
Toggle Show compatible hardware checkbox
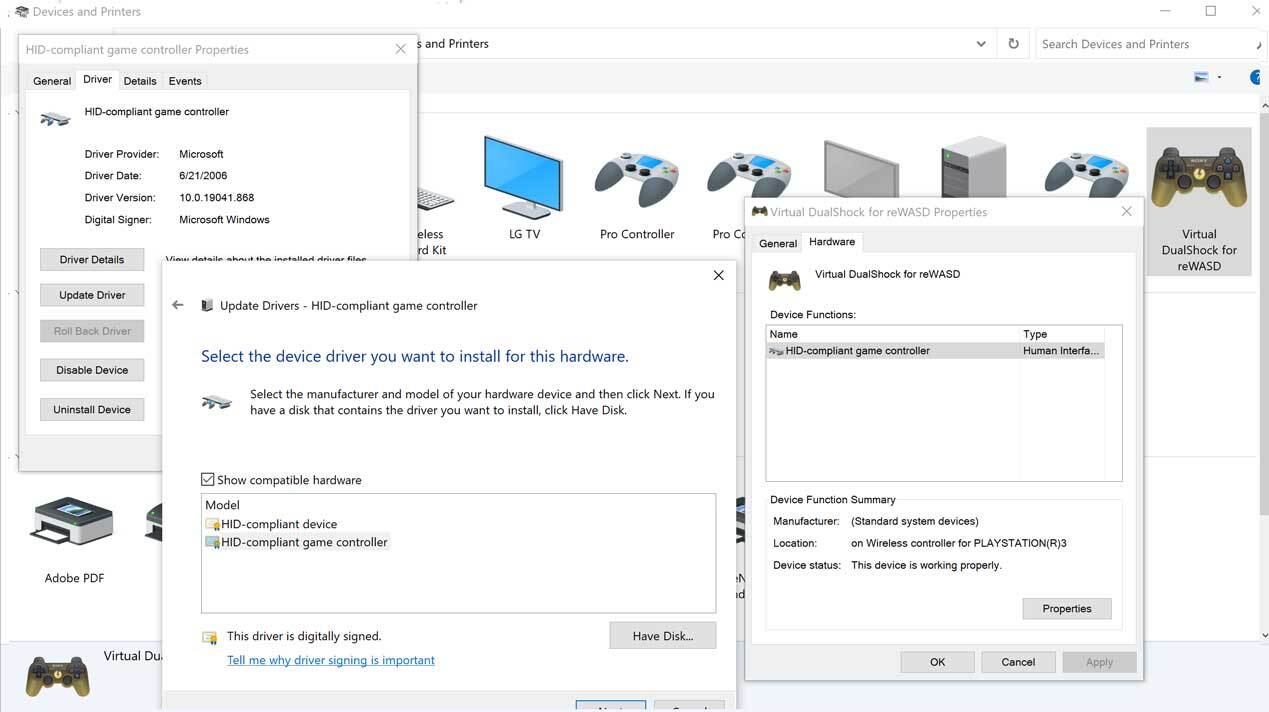point(208,480)
